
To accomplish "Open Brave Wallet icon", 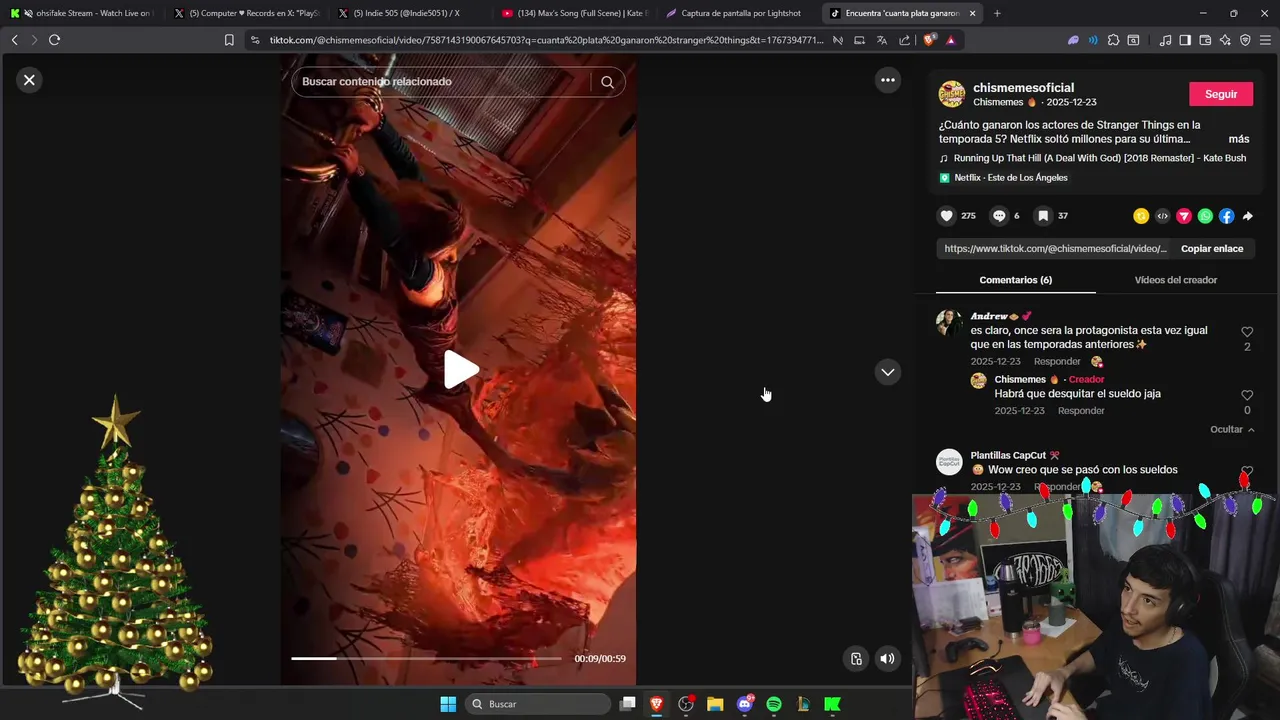I will pyautogui.click(x=1205, y=40).
